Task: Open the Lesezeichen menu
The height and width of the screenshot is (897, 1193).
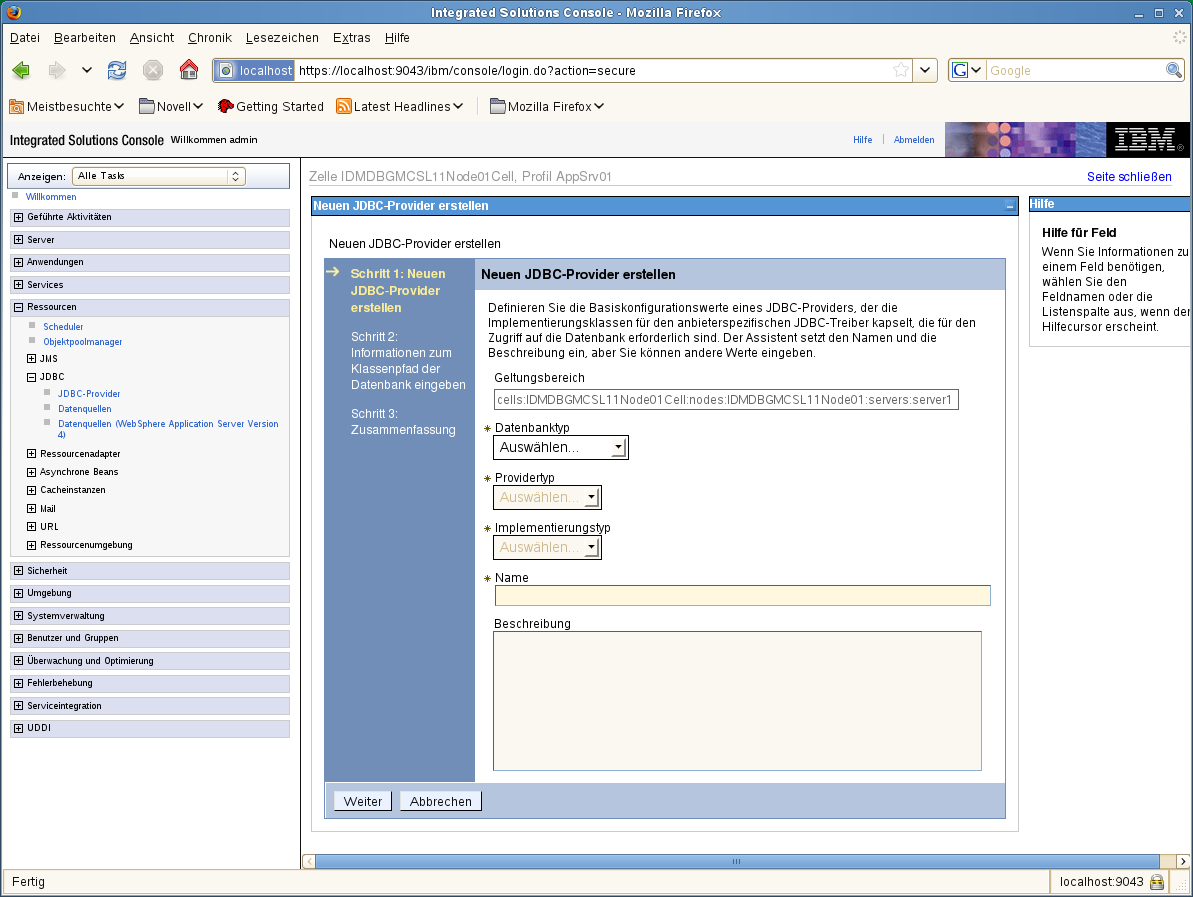Action: [x=282, y=38]
